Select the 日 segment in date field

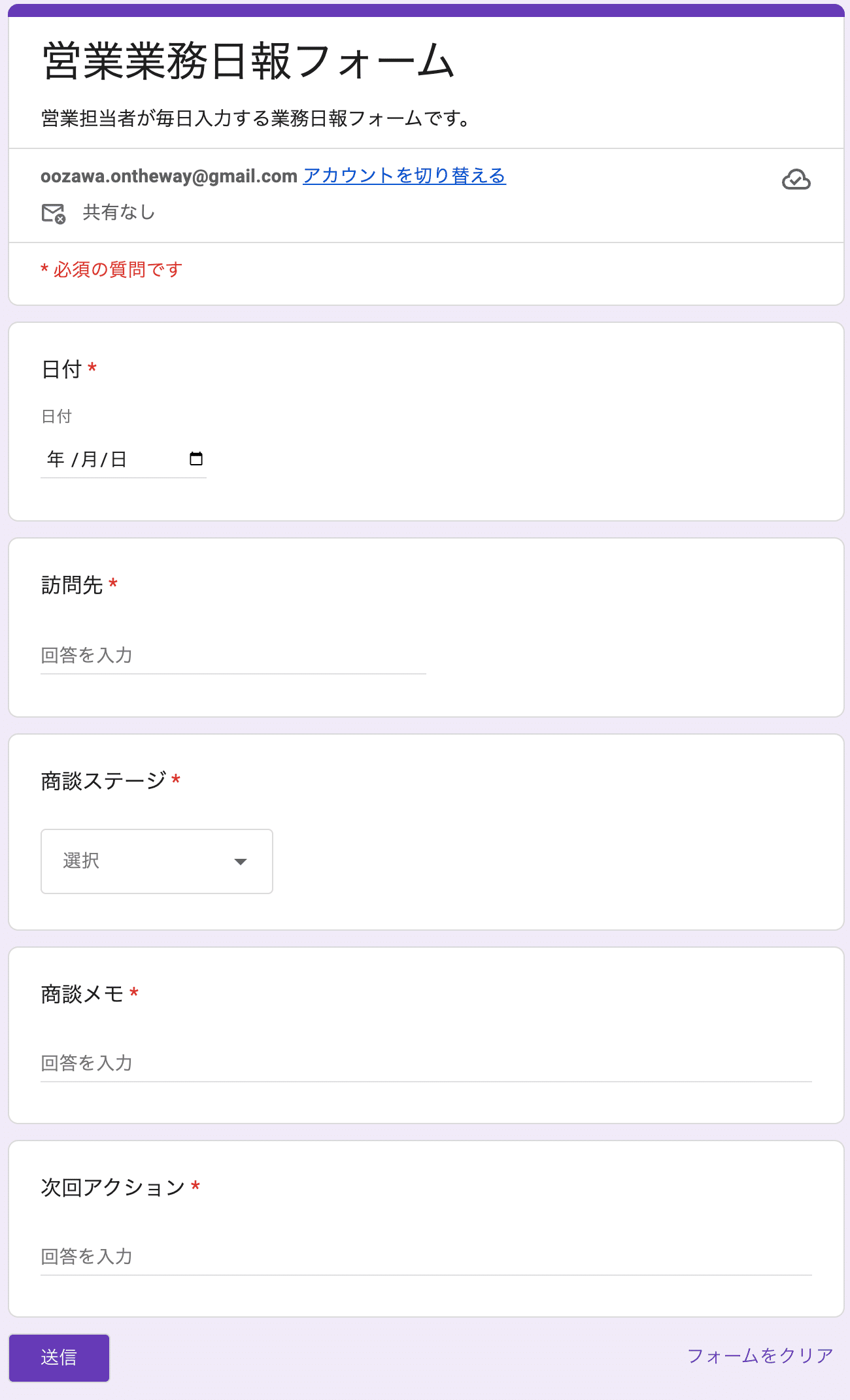118,459
